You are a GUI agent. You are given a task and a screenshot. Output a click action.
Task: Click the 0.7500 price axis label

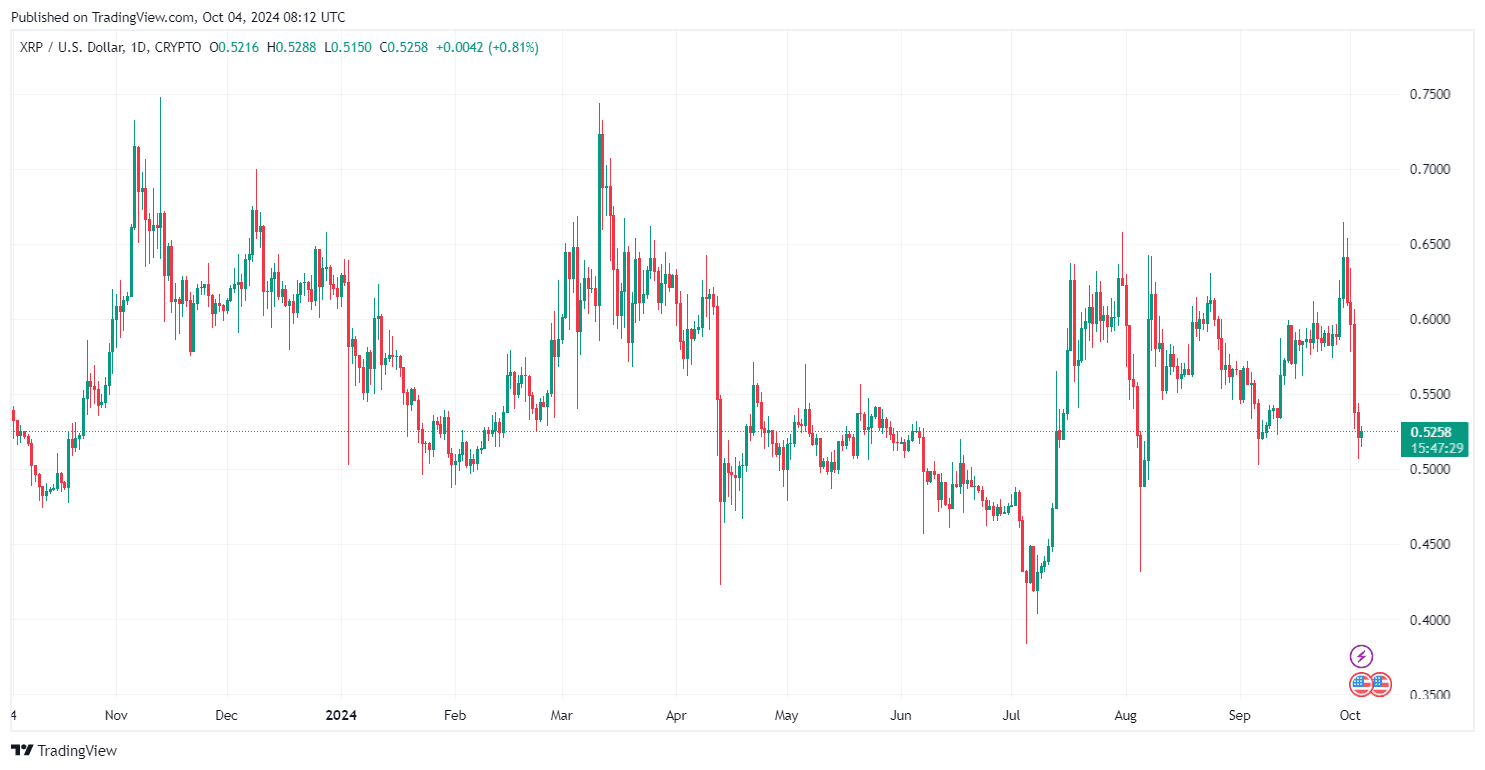point(1430,95)
